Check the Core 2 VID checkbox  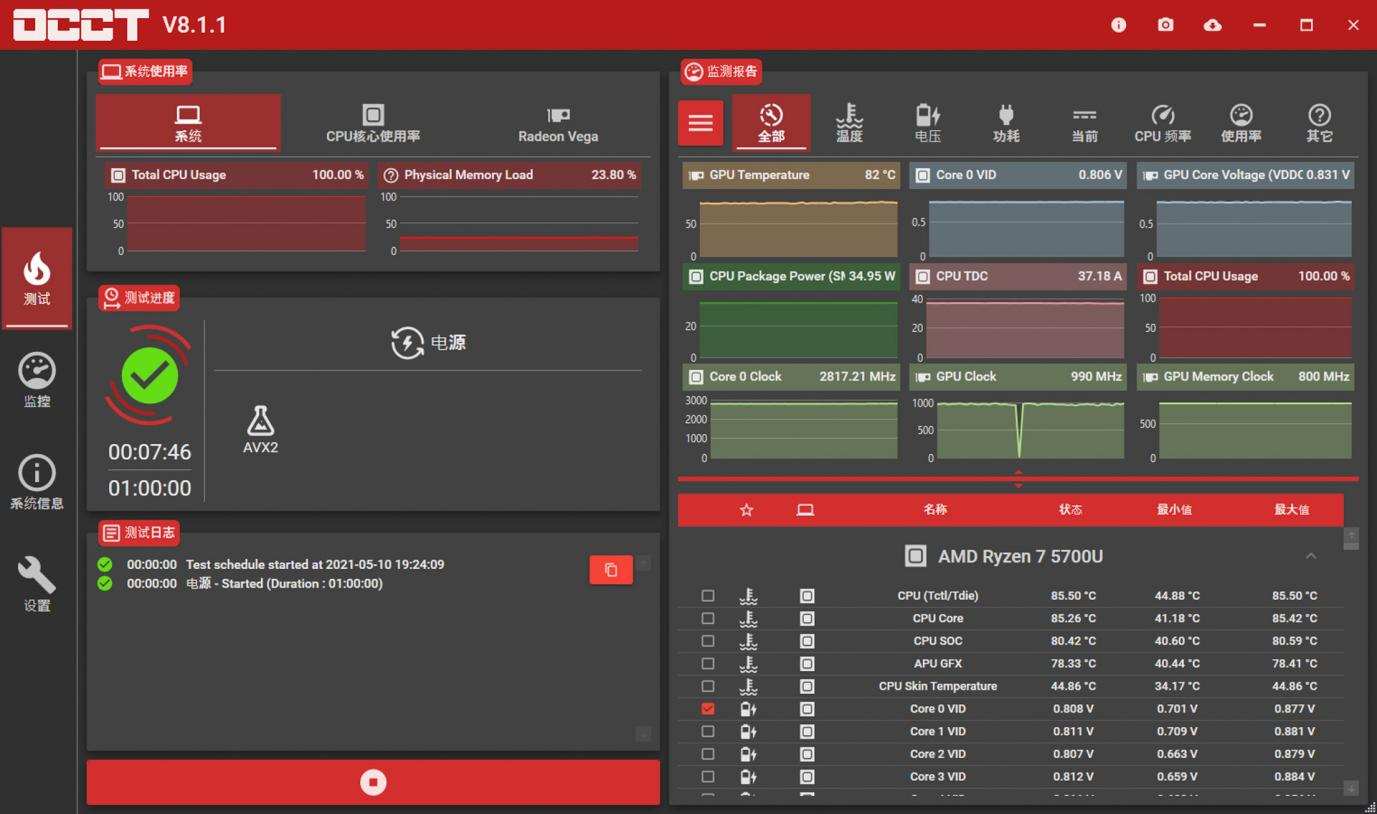708,754
